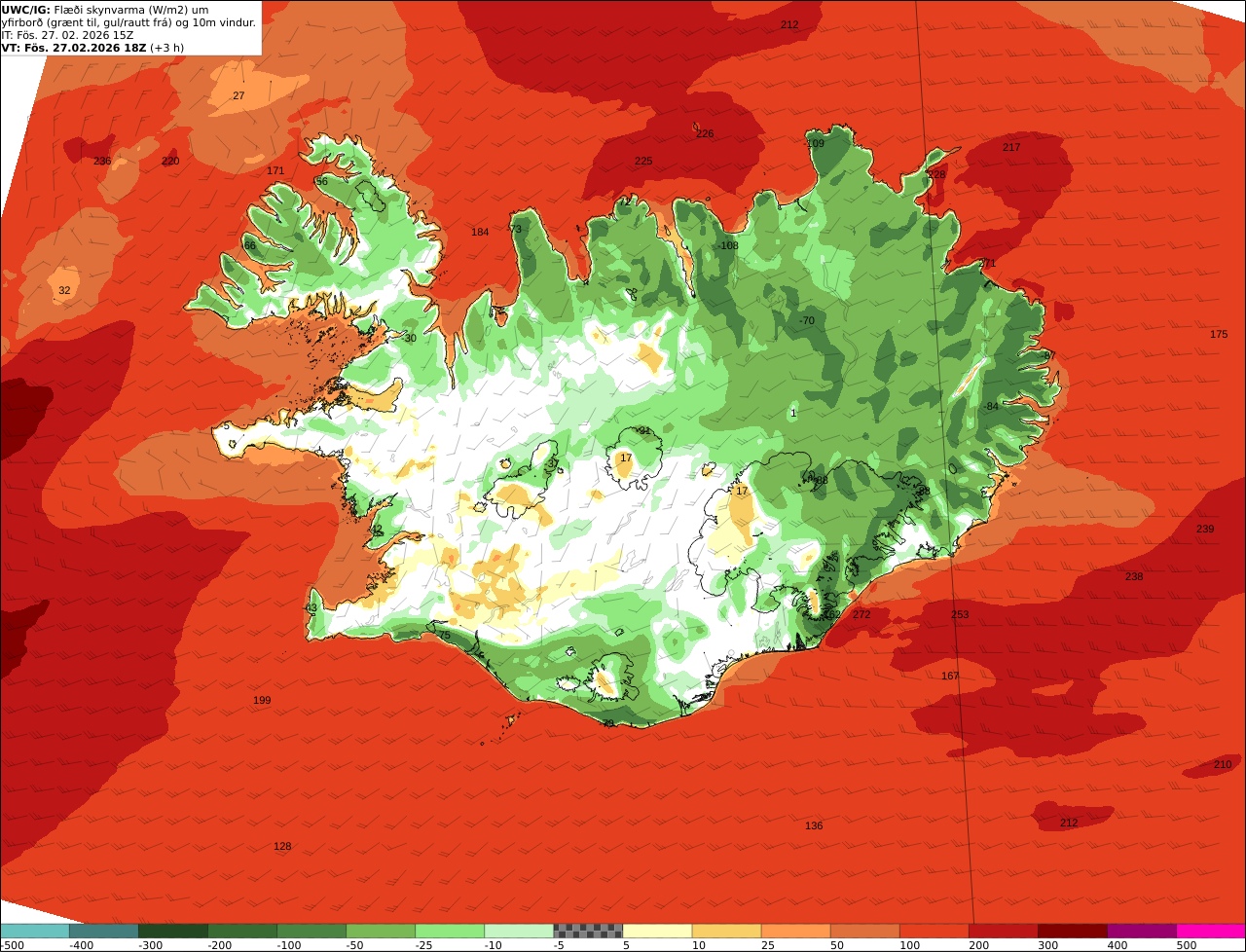
Task: Click the map value 253
Action: click(960, 615)
